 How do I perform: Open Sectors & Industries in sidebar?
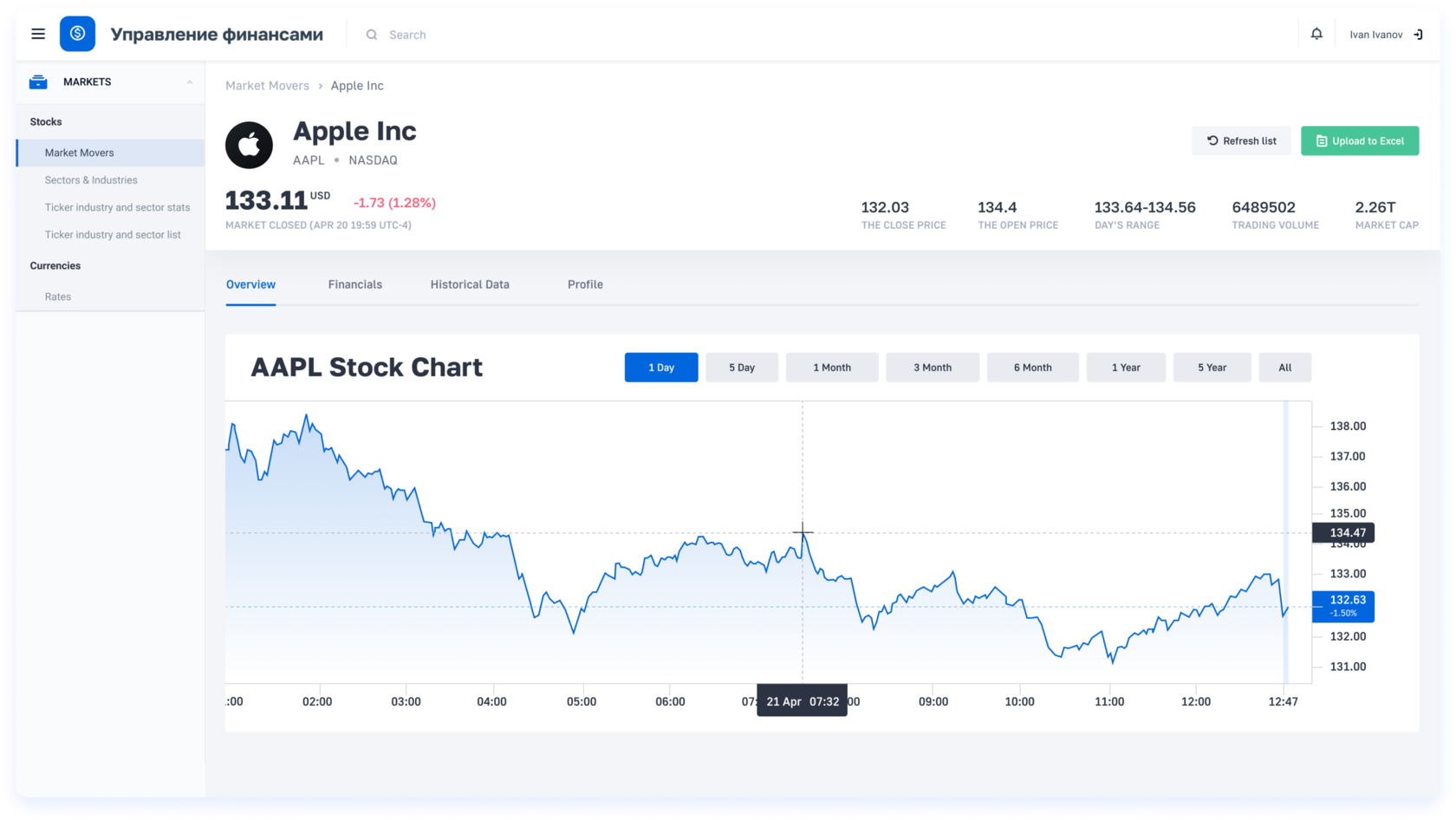91,180
